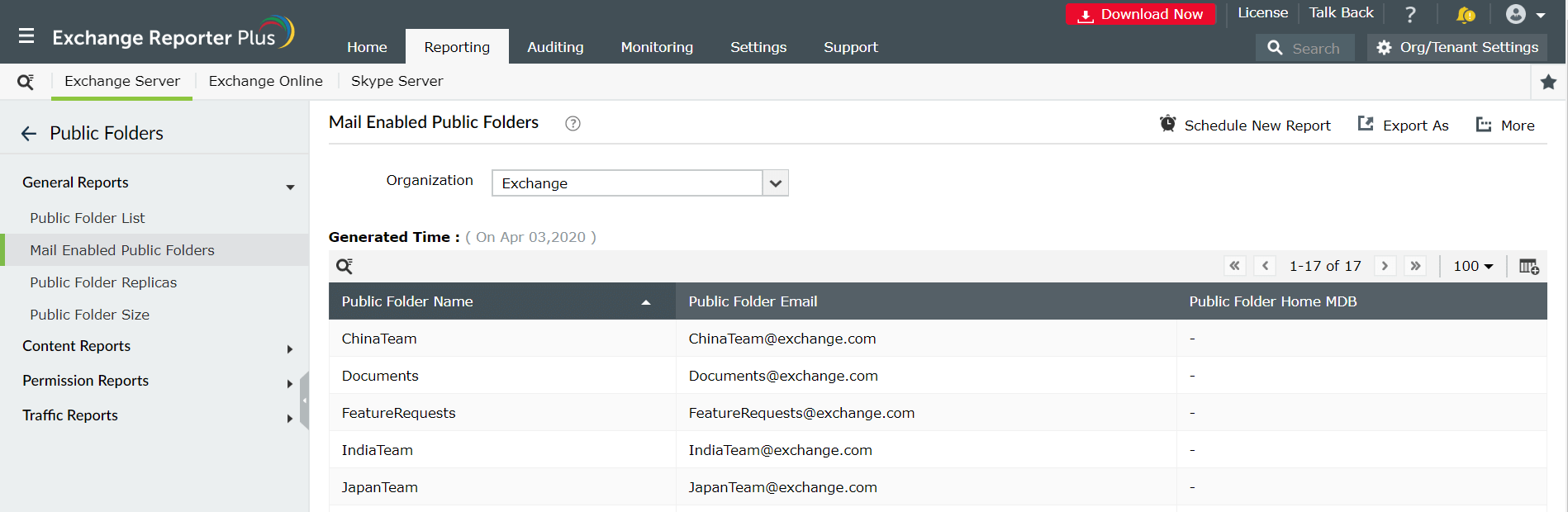Click the Export As icon
1568x512 pixels.
(1366, 124)
